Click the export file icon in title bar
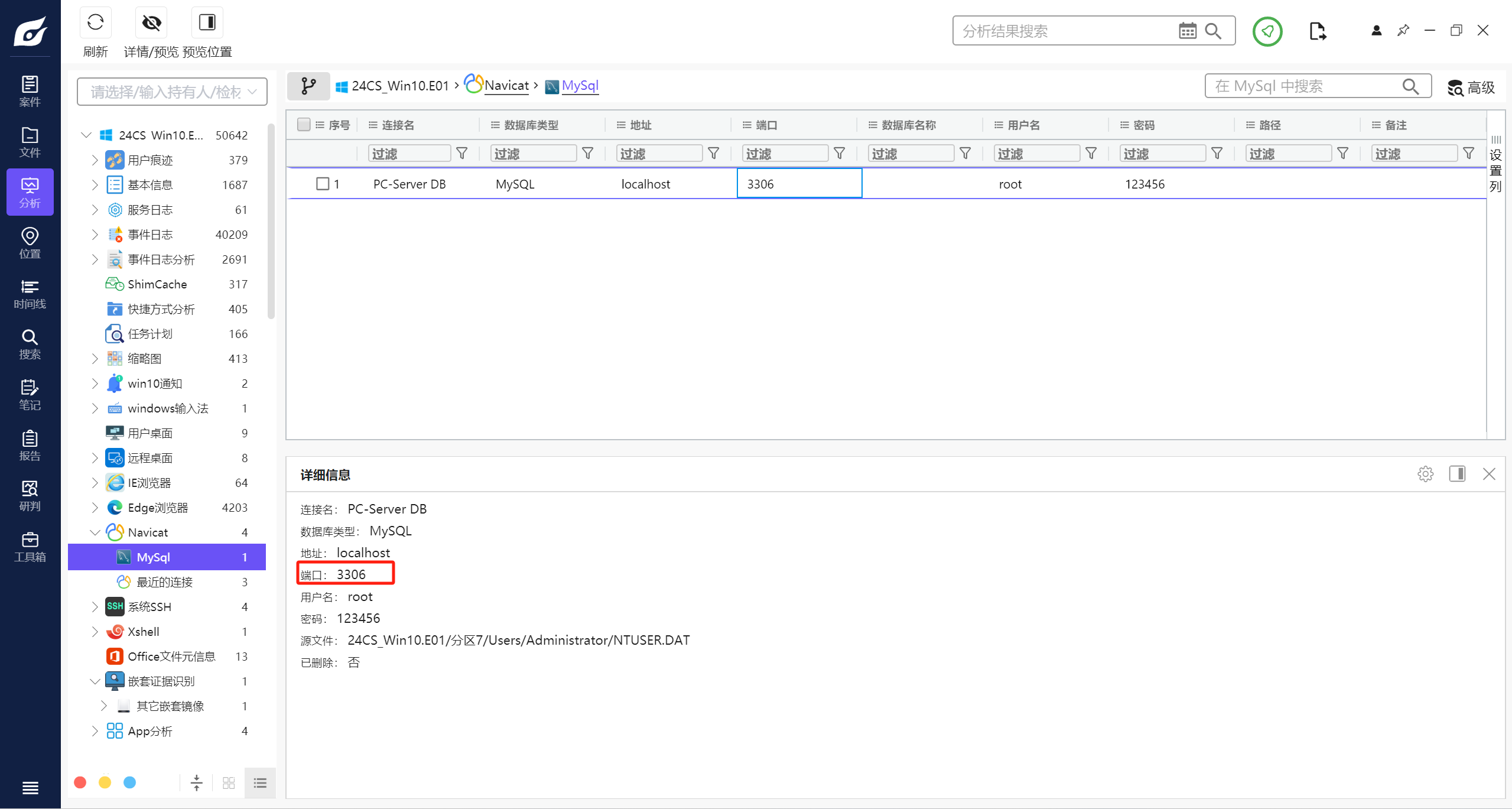The height and width of the screenshot is (809, 1512). [x=1317, y=31]
